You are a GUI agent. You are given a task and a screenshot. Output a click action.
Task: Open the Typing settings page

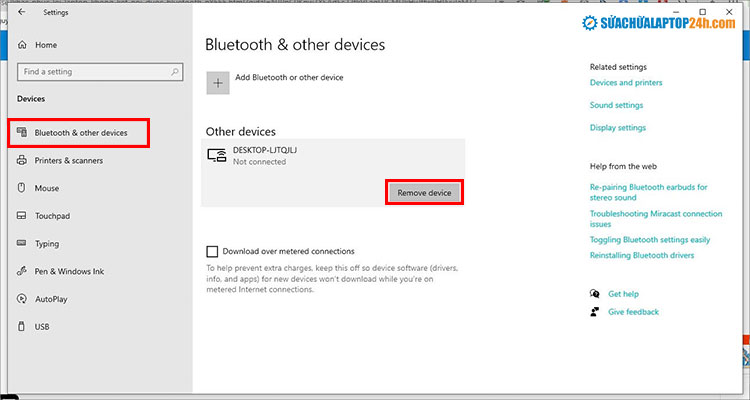click(47, 243)
